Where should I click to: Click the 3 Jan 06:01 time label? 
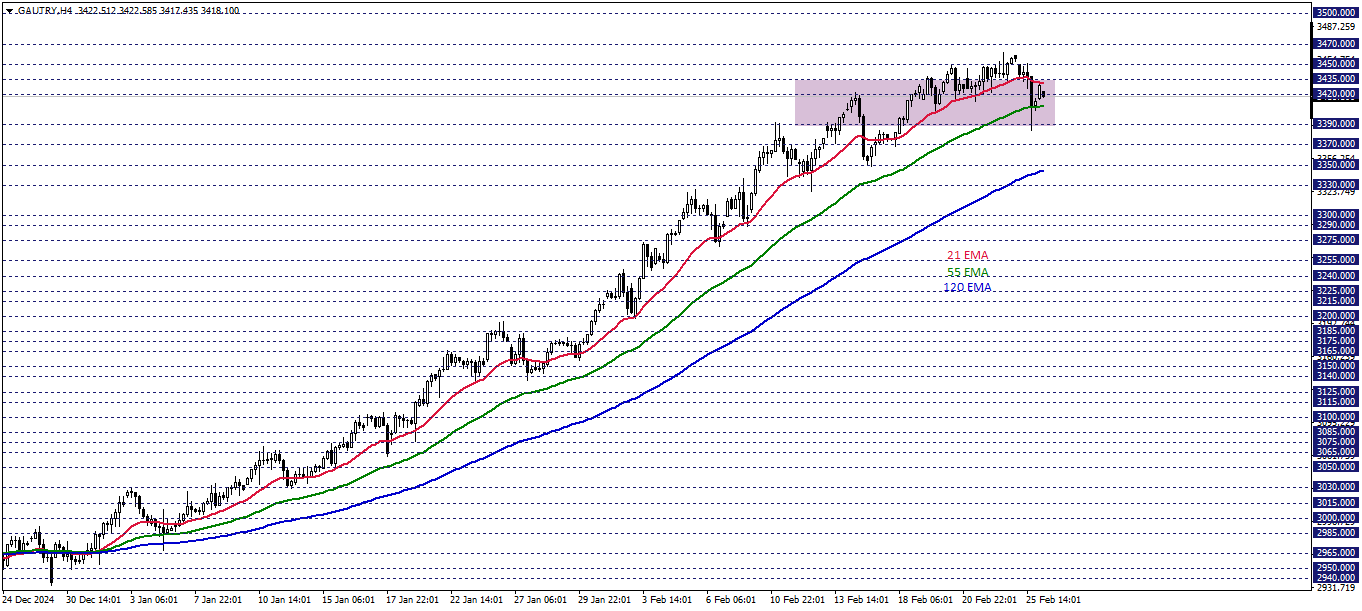152,600
